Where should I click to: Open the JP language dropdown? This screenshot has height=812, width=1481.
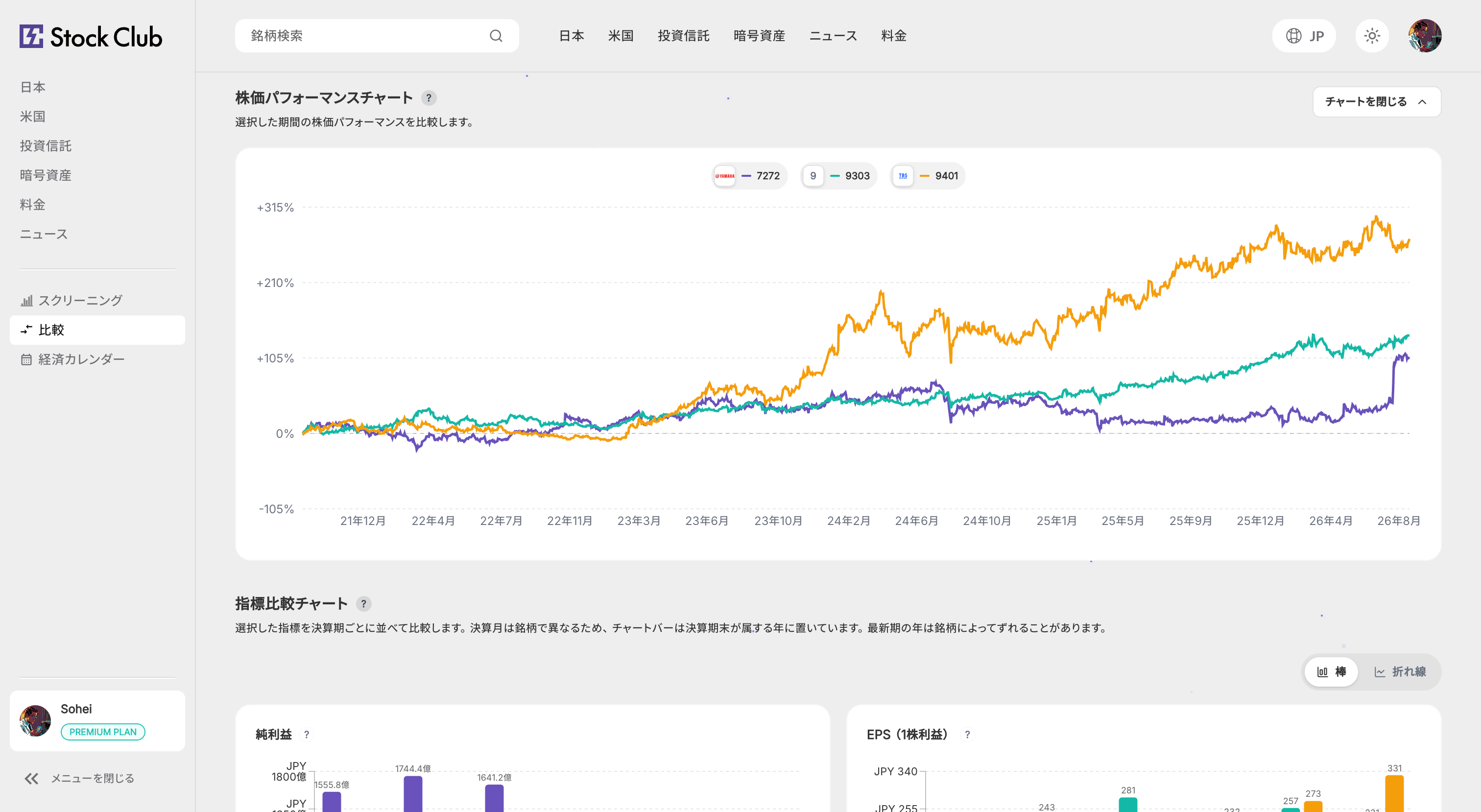pyautogui.click(x=1303, y=36)
